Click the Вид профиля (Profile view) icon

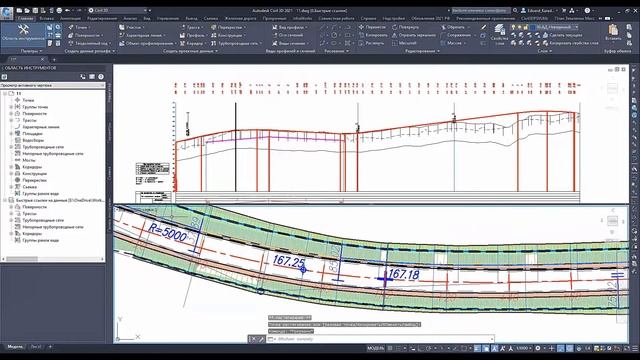(x=275, y=27)
